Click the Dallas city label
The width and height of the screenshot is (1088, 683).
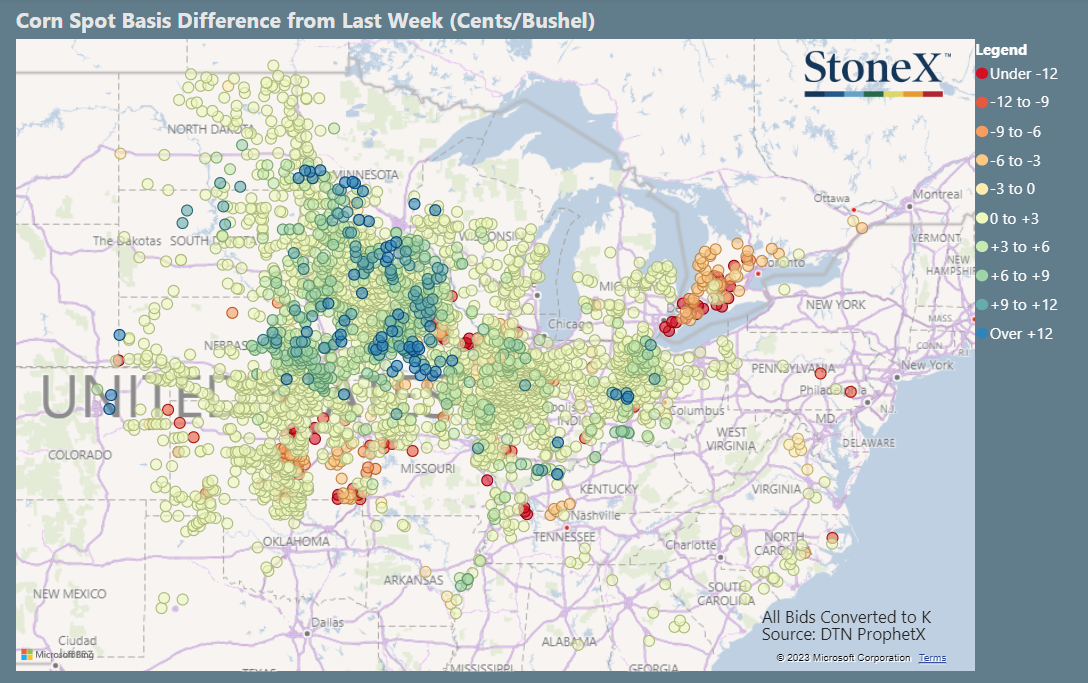click(x=327, y=623)
